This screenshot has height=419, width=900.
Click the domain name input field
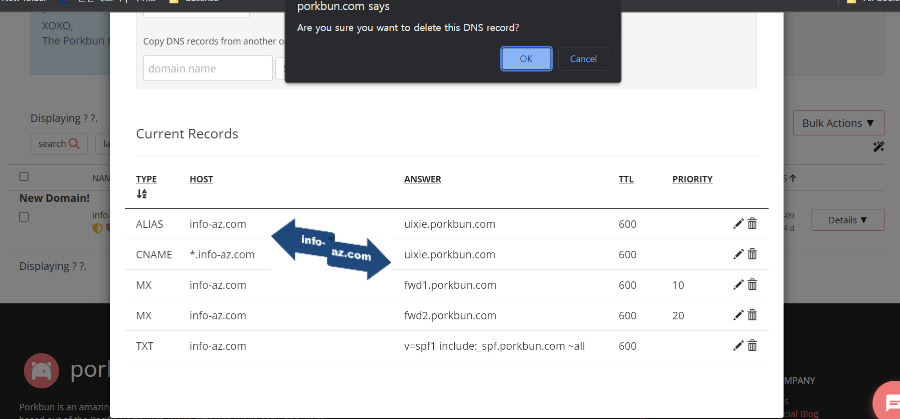pyautogui.click(x=208, y=68)
